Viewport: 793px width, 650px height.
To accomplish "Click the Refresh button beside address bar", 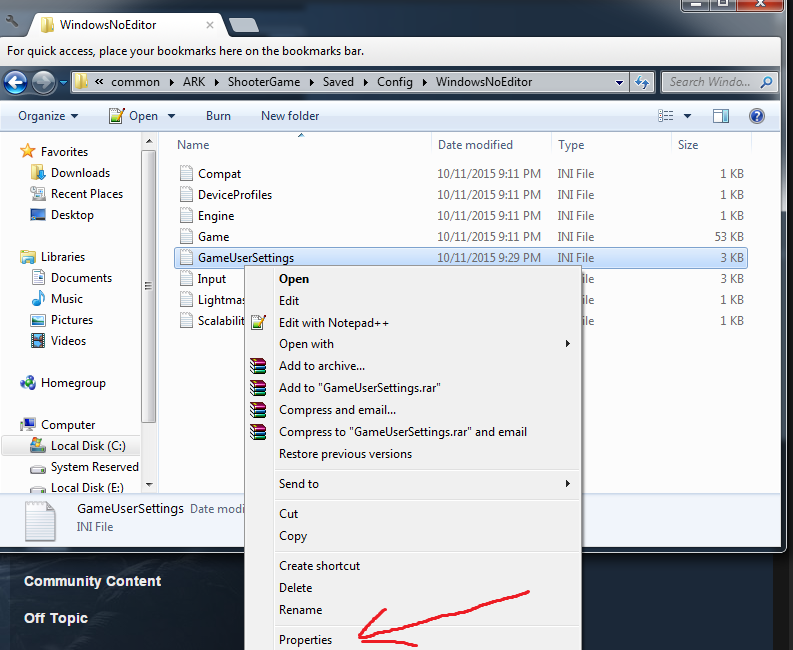I will click(642, 82).
